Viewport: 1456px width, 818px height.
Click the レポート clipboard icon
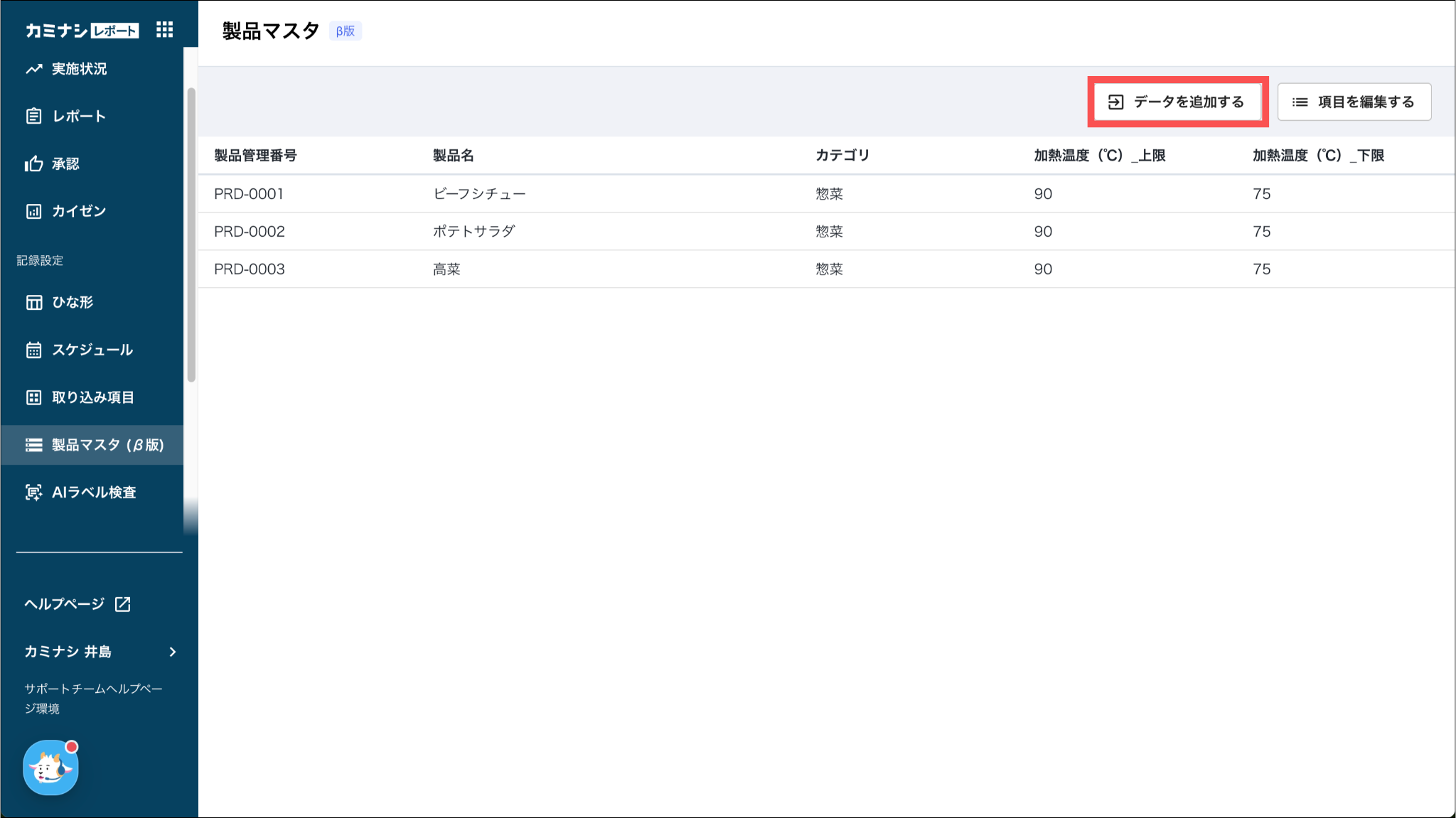click(x=34, y=116)
